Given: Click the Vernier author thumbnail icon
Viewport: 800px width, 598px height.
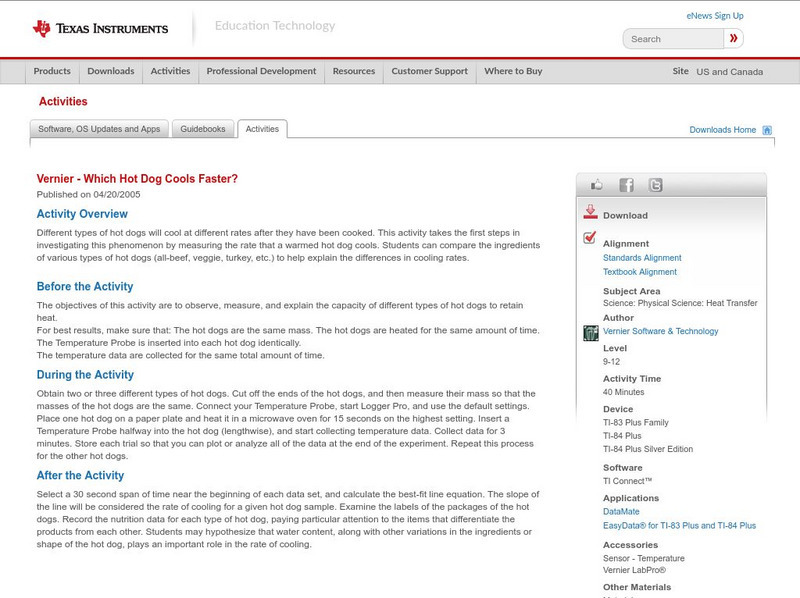Looking at the screenshot, I should pos(591,333).
